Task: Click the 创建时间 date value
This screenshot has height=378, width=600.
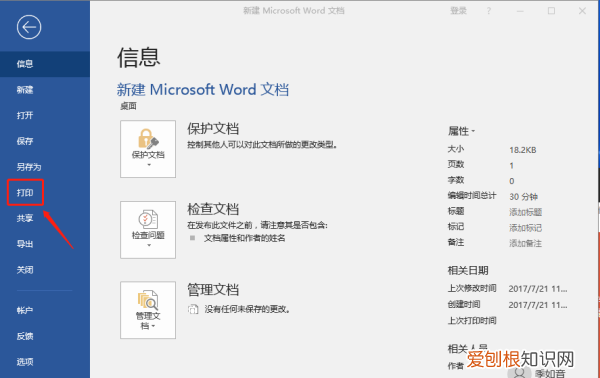Action: point(538,305)
